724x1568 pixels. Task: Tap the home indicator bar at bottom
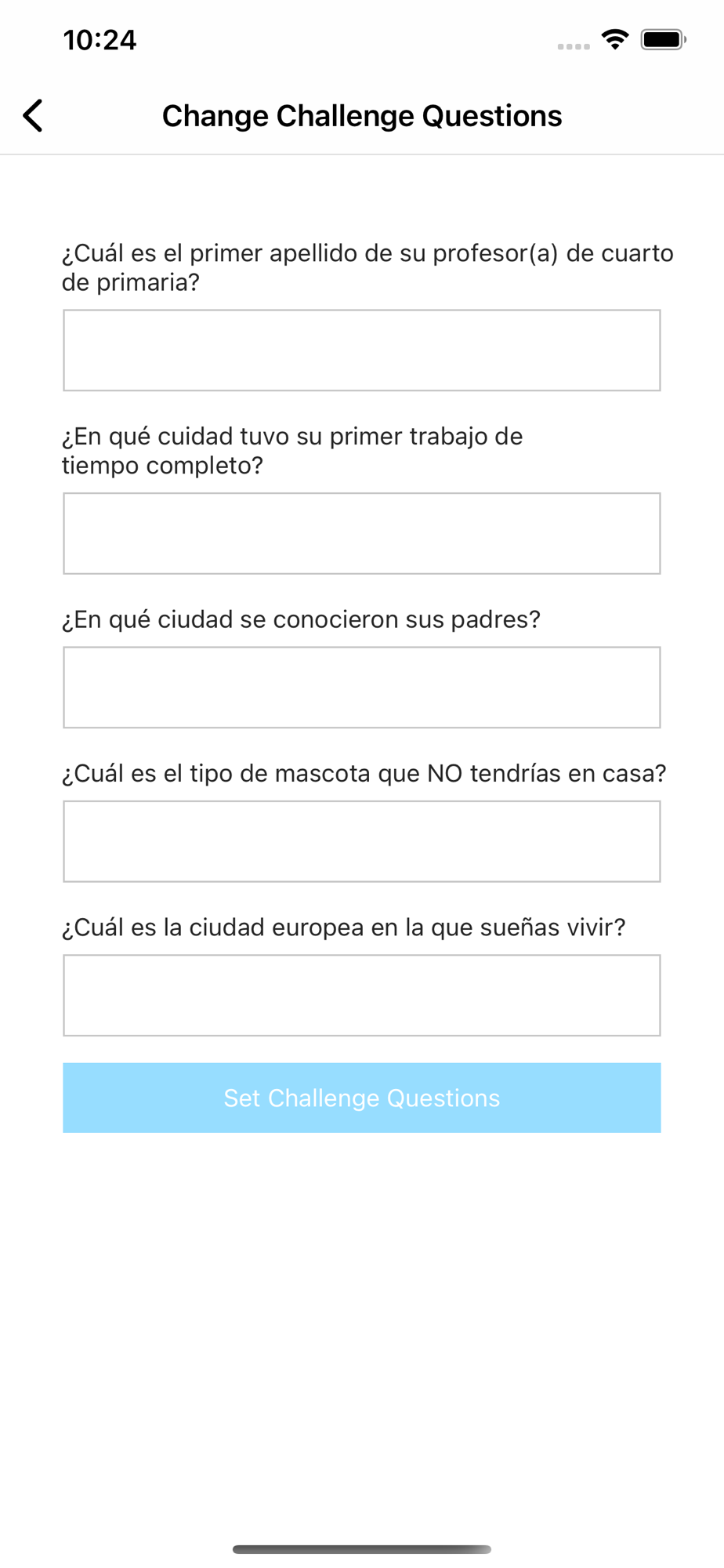pyautogui.click(x=362, y=1549)
